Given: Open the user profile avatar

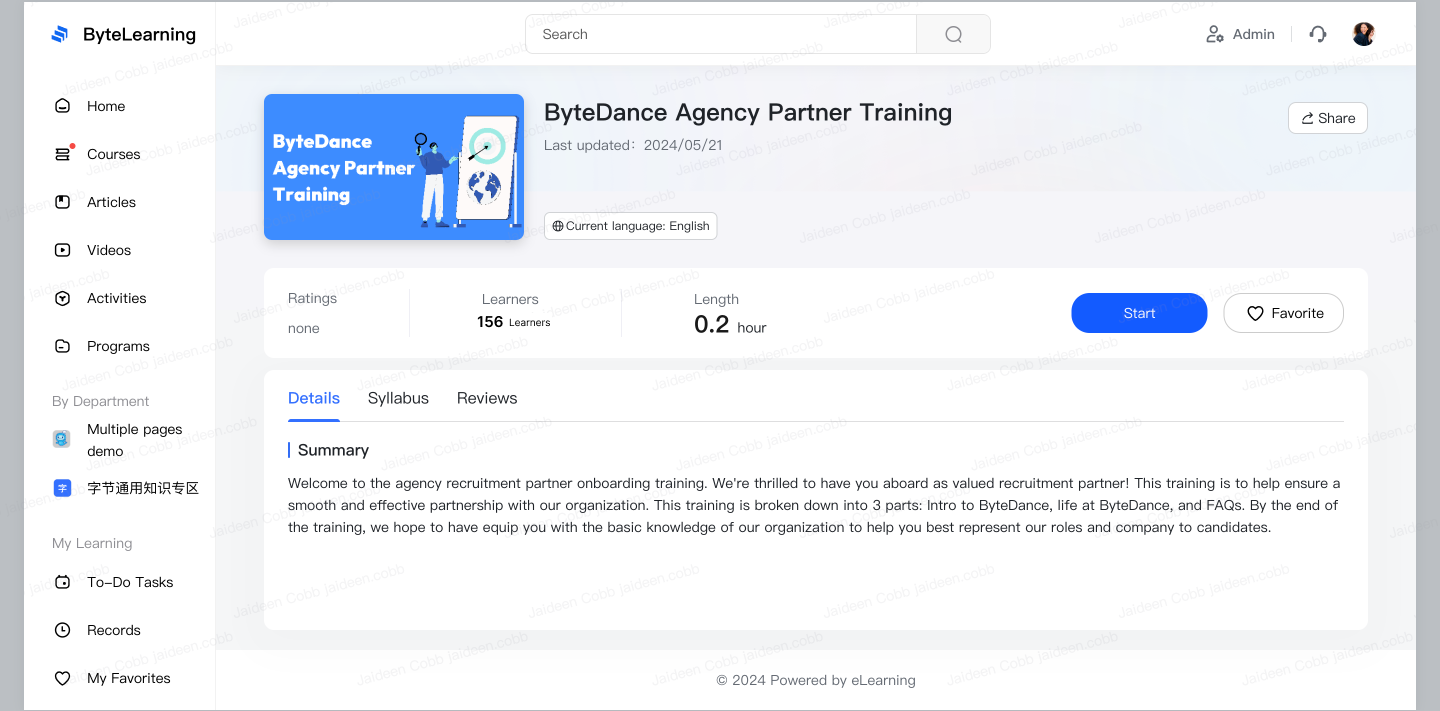Looking at the screenshot, I should click(x=1364, y=34).
